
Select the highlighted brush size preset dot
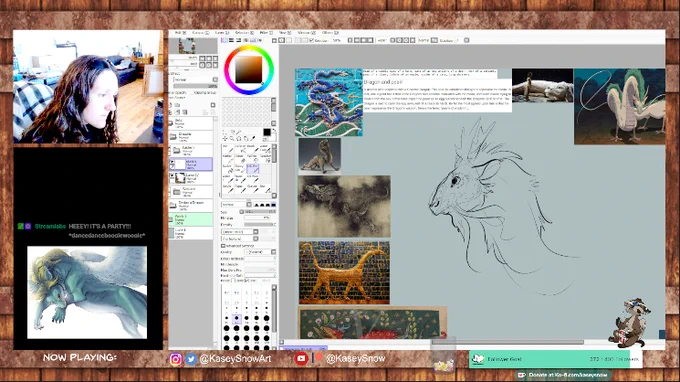tap(236, 319)
